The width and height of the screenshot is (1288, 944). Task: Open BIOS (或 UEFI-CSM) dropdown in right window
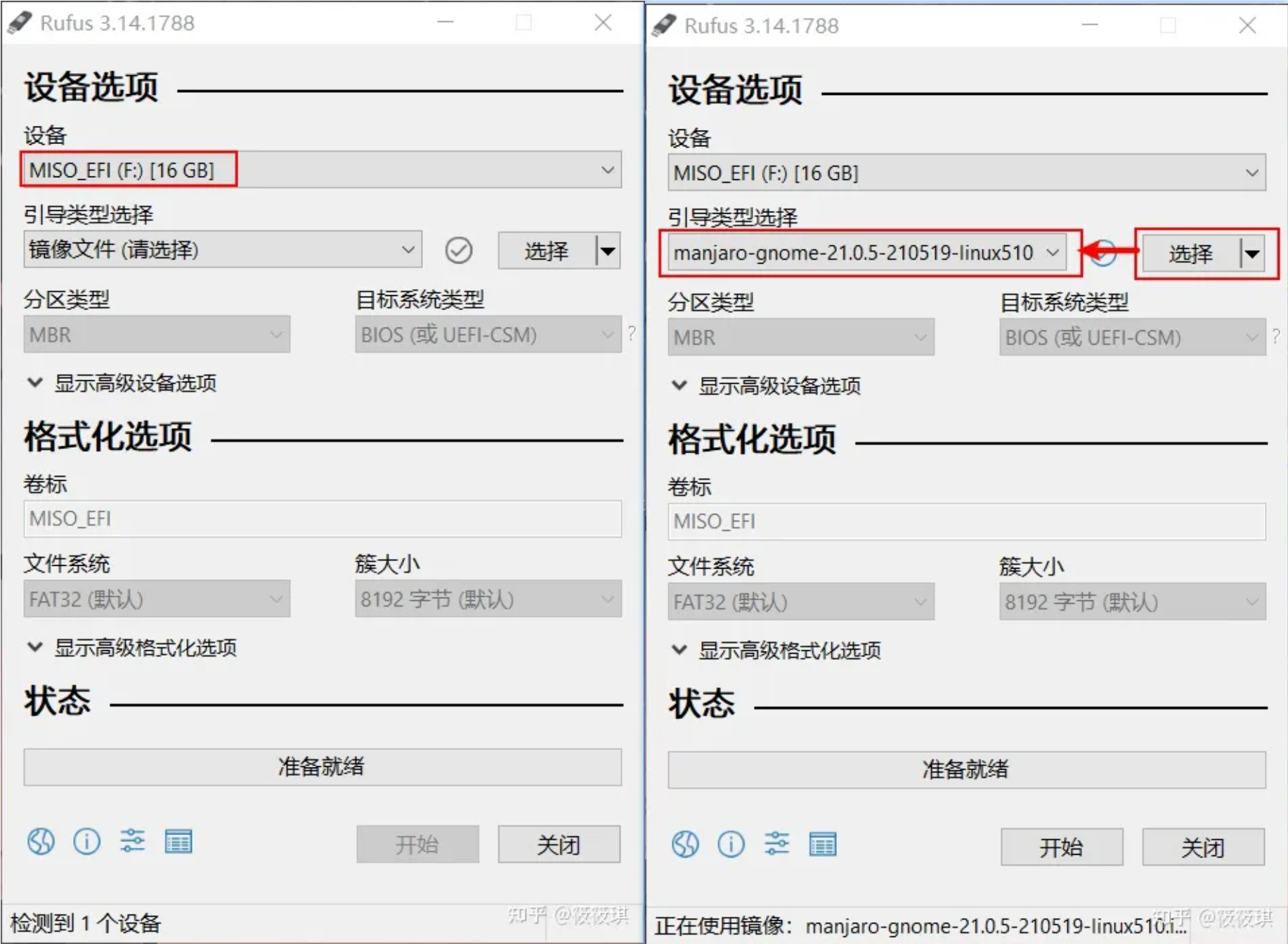pos(1133,337)
